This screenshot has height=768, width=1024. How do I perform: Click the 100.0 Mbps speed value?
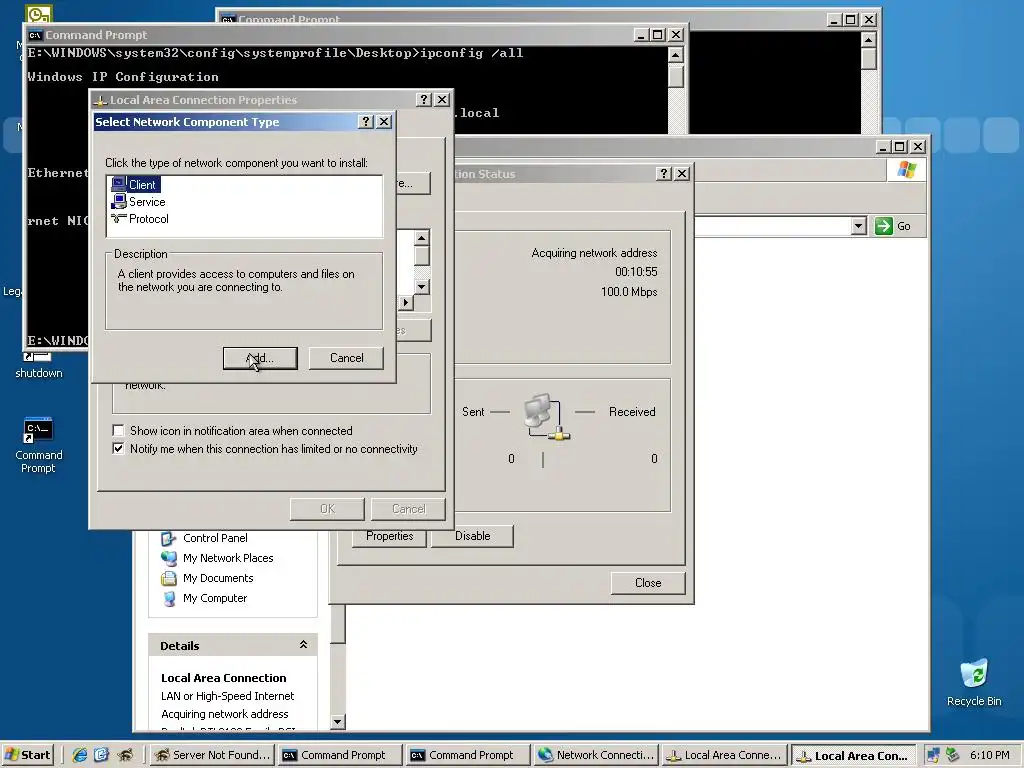pyautogui.click(x=629, y=292)
